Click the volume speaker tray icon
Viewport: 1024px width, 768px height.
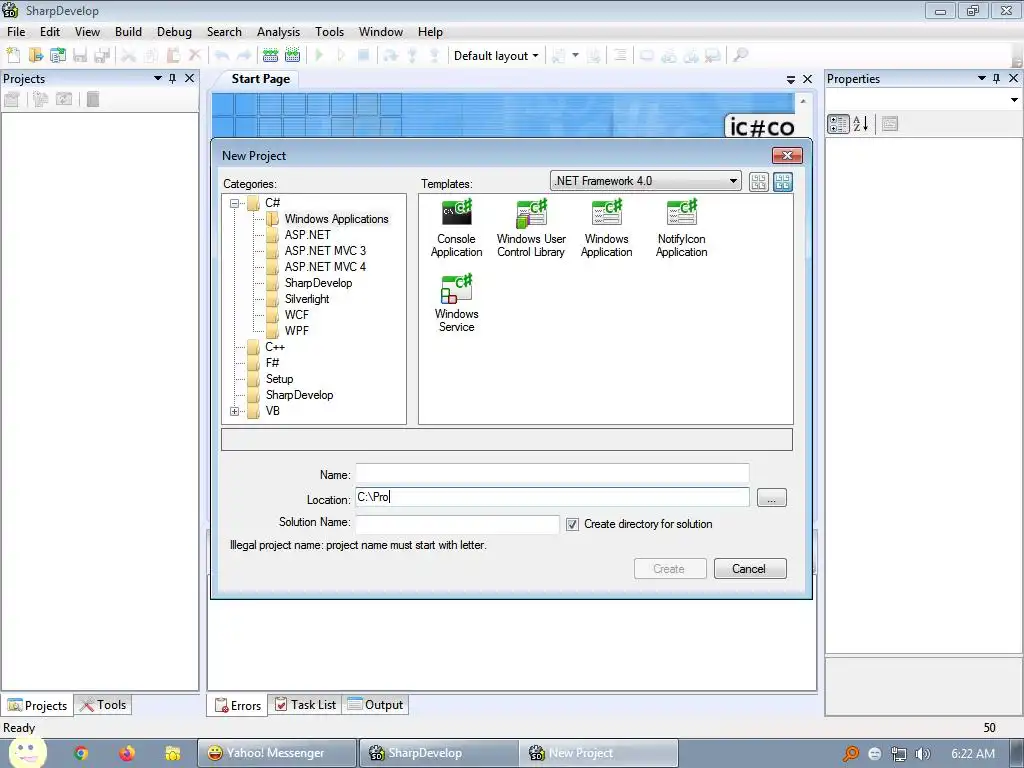(922, 754)
